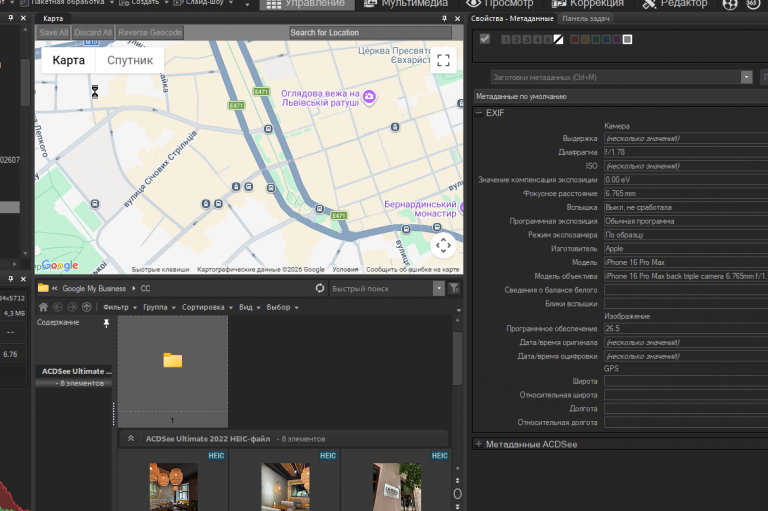Switch to Просмотр mode
768x511 pixels.
(x=499, y=4)
